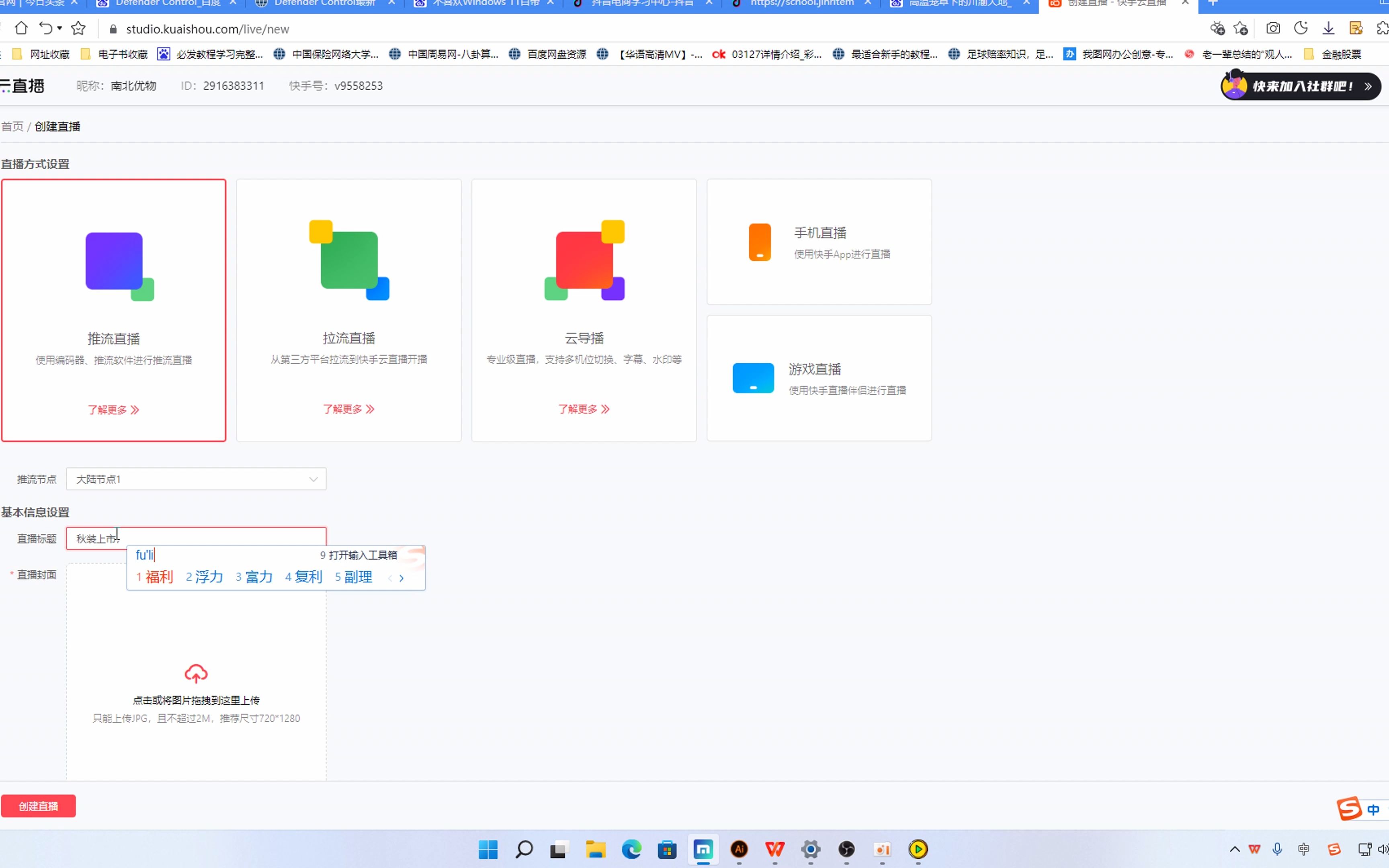This screenshot has width=1389, height=868.
Task: Capture a screenshot with the browser camera icon
Action: pos(1273,28)
